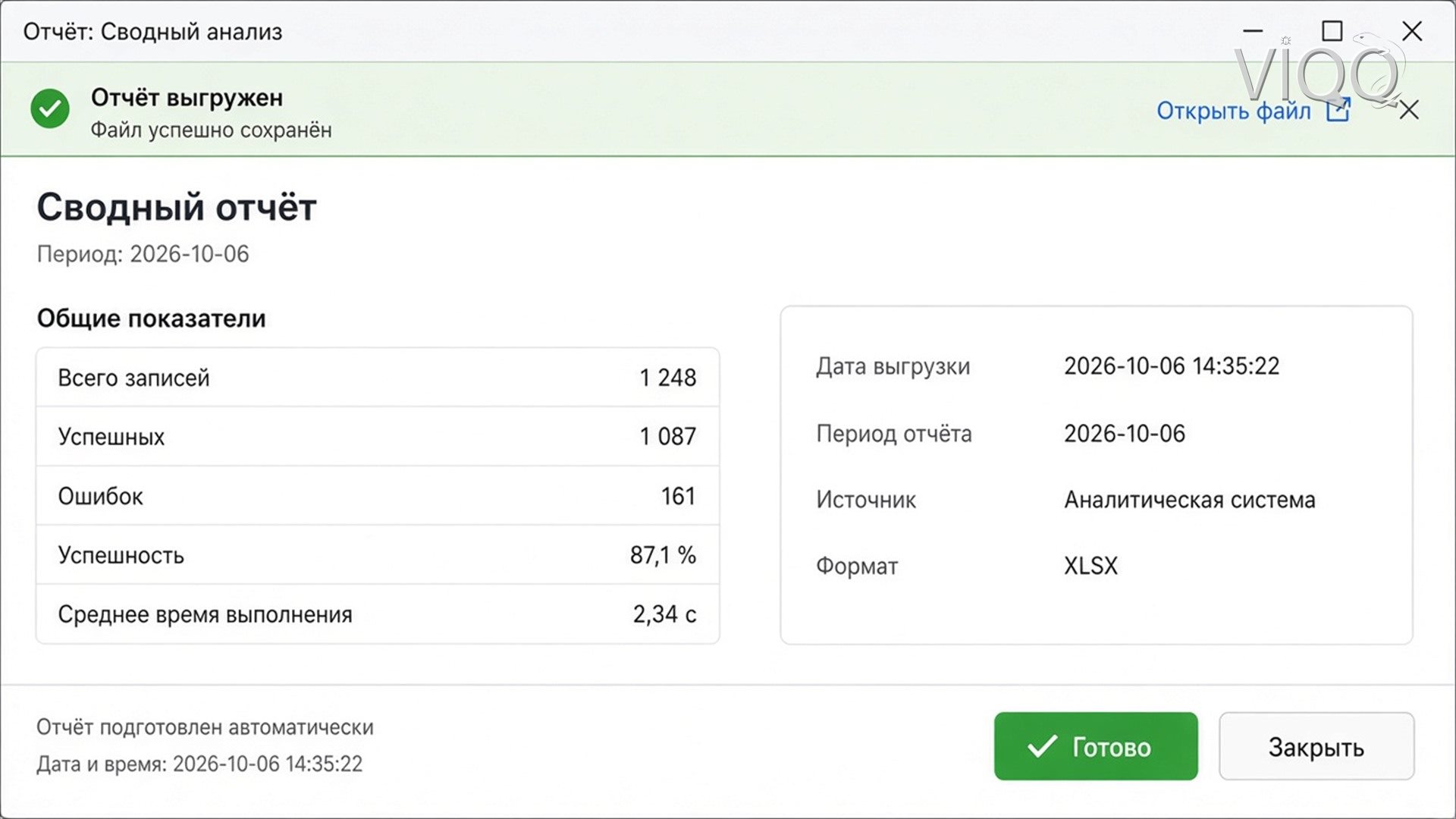The height and width of the screenshot is (819, 1456).
Task: Minimize the Сводный анализ window
Action: click(1253, 31)
